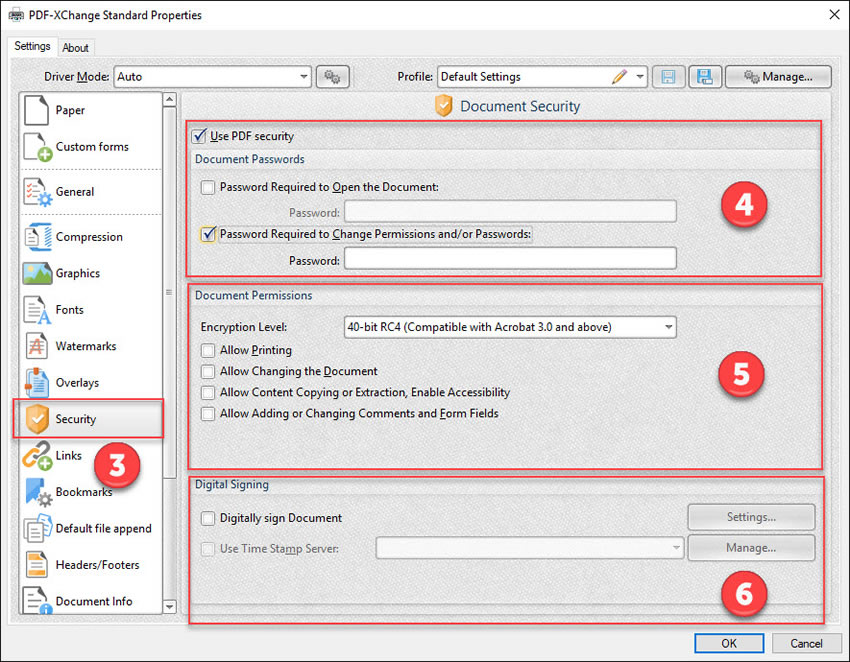Open the Document Info icon
Viewport: 850px width, 662px height.
[x=37, y=601]
